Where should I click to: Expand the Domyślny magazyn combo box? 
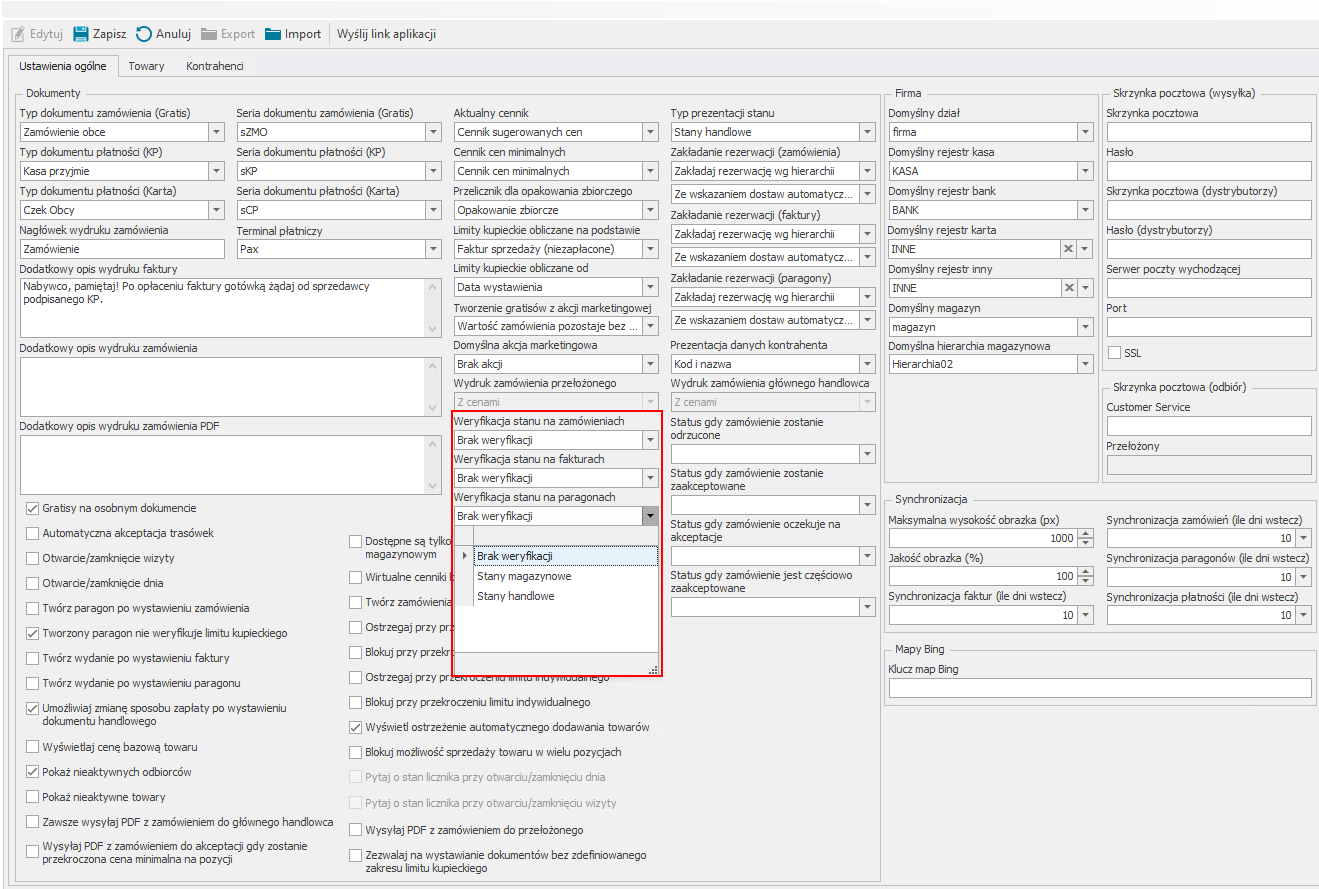click(x=1085, y=327)
